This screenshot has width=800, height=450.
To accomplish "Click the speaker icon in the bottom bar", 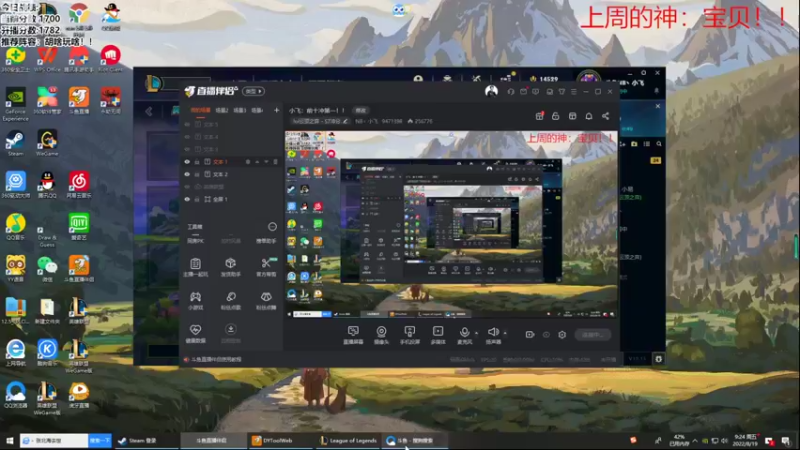I will (493, 333).
